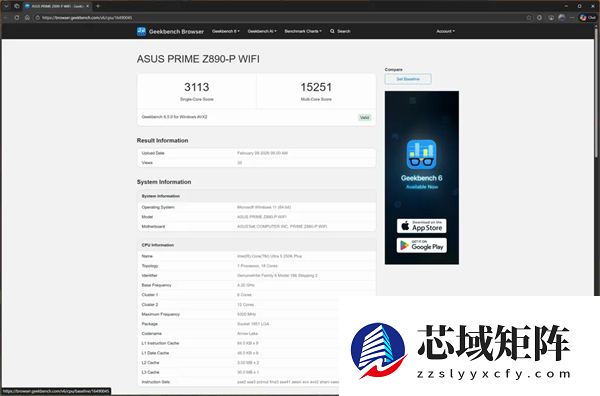600x396 pixels.
Task: Click the Geekbench 6 Available Now ad text
Action: pyautogui.click(x=422, y=182)
